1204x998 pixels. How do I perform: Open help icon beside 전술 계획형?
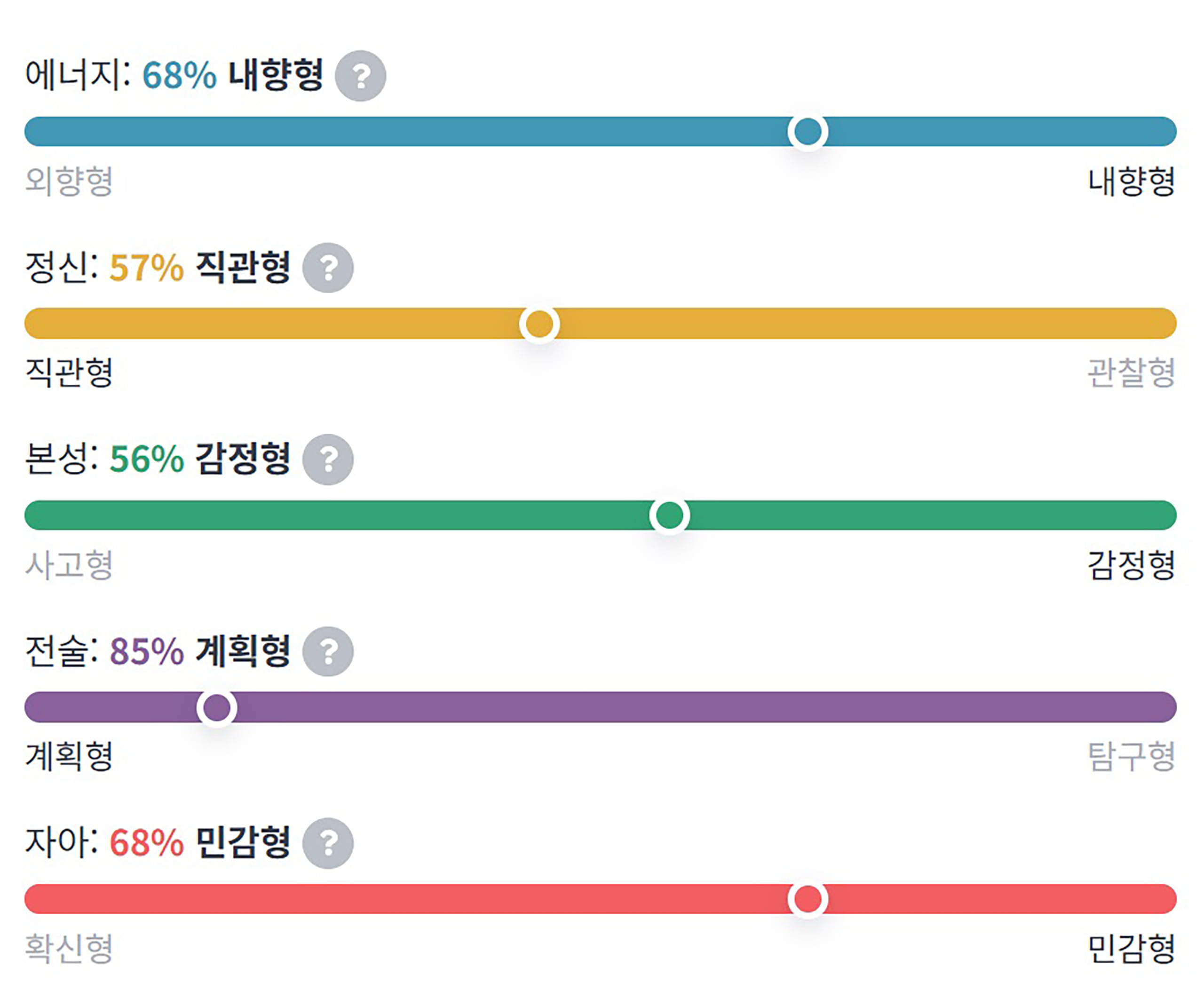pos(327,651)
